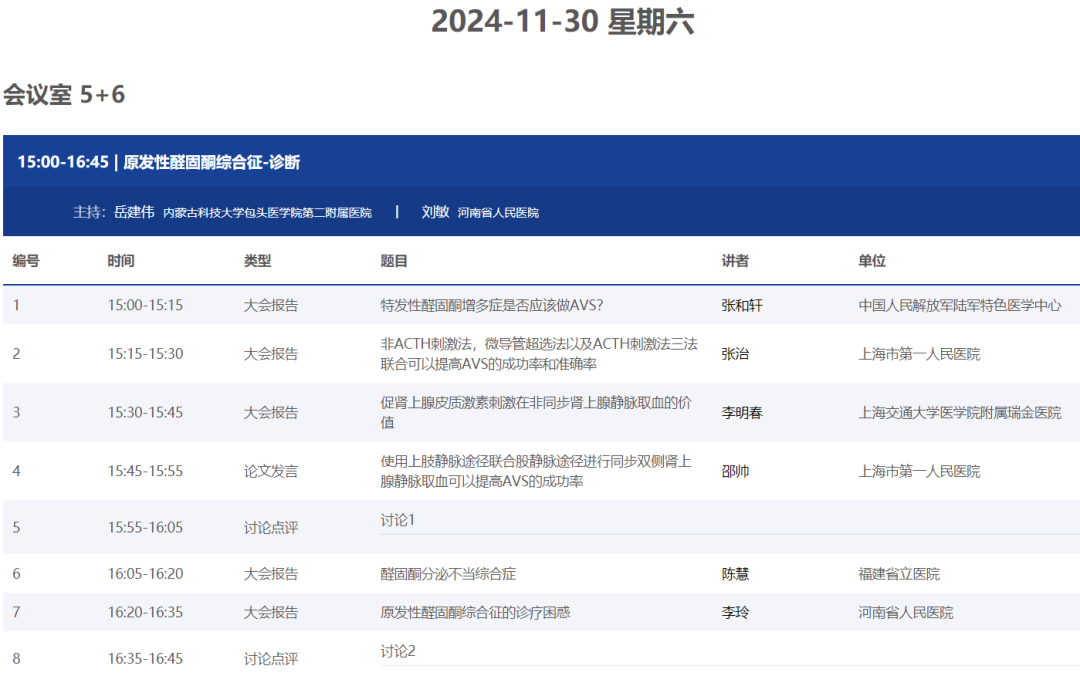Viewport: 1080px width, 676px height.
Task: Open talk 特发性醛固酮增多症是否应该做AVS?
Action: point(491,305)
